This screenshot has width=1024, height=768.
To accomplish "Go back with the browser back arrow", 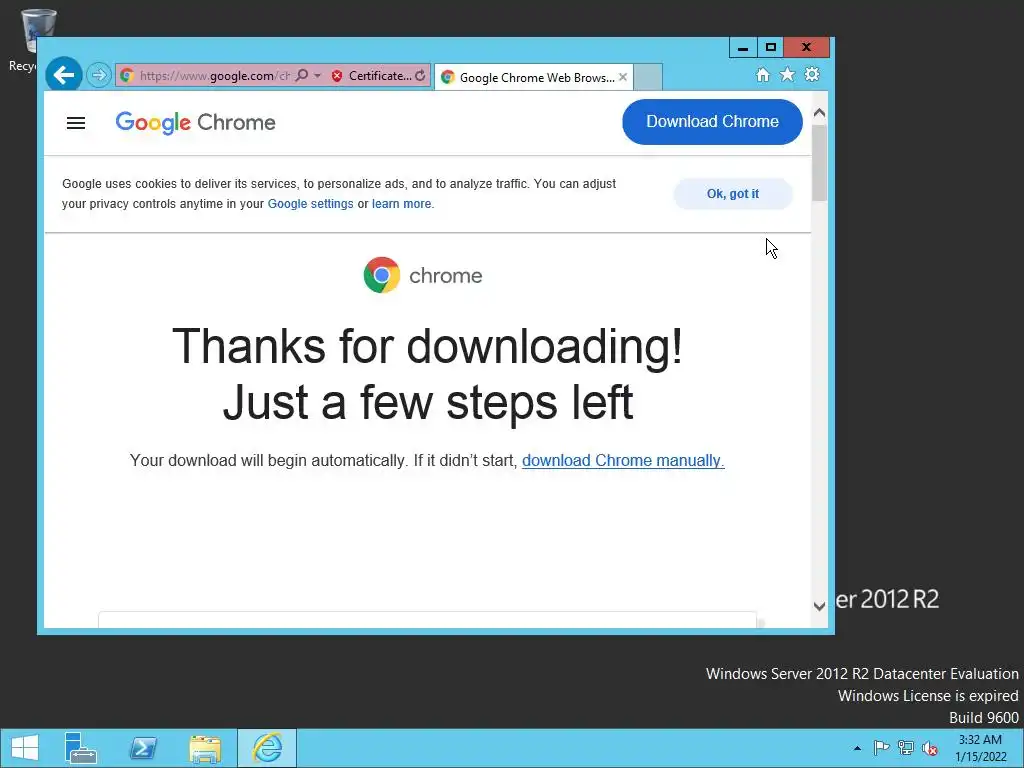I will [x=64, y=75].
